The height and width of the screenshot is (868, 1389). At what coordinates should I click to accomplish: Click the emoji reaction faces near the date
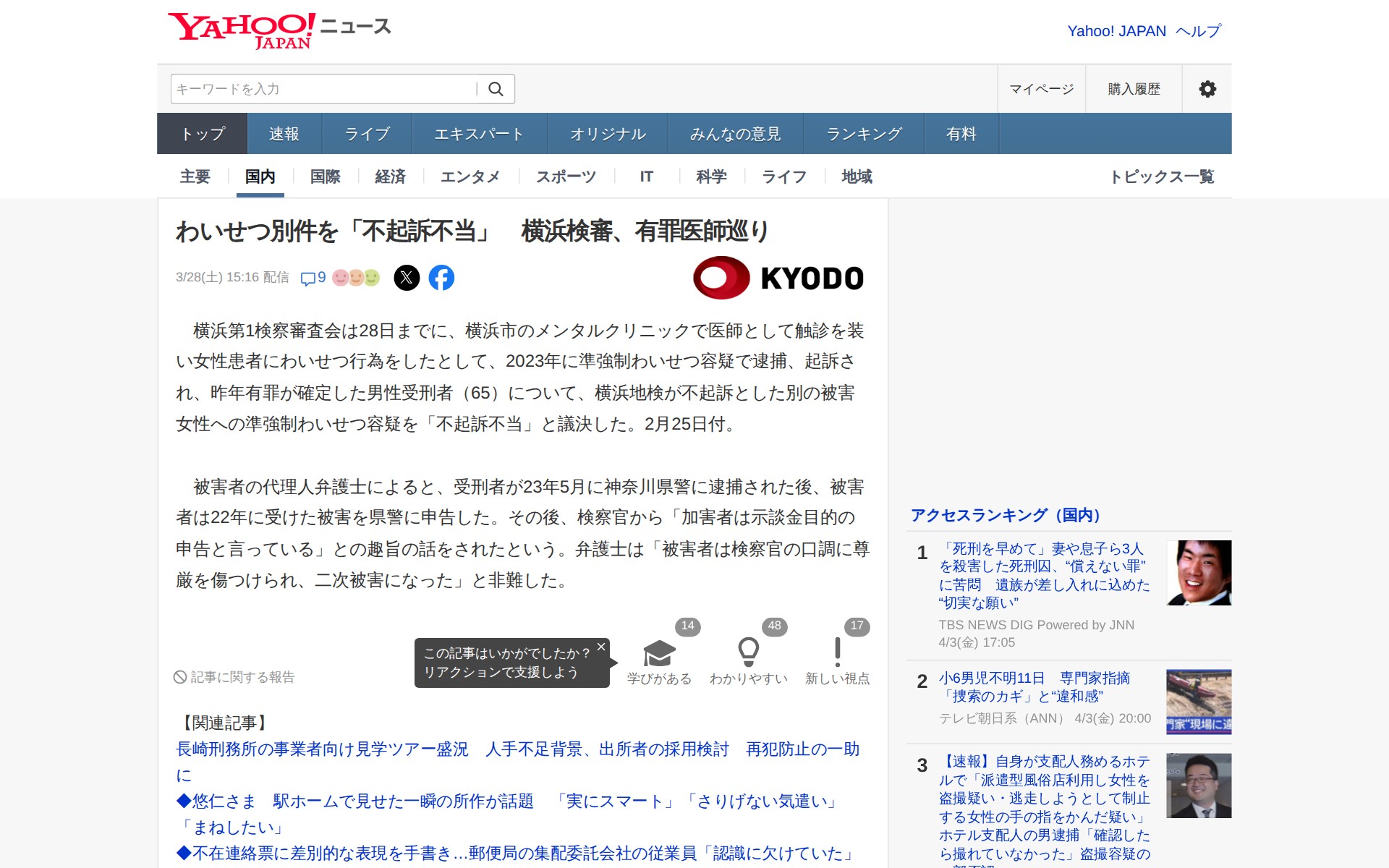(x=356, y=278)
